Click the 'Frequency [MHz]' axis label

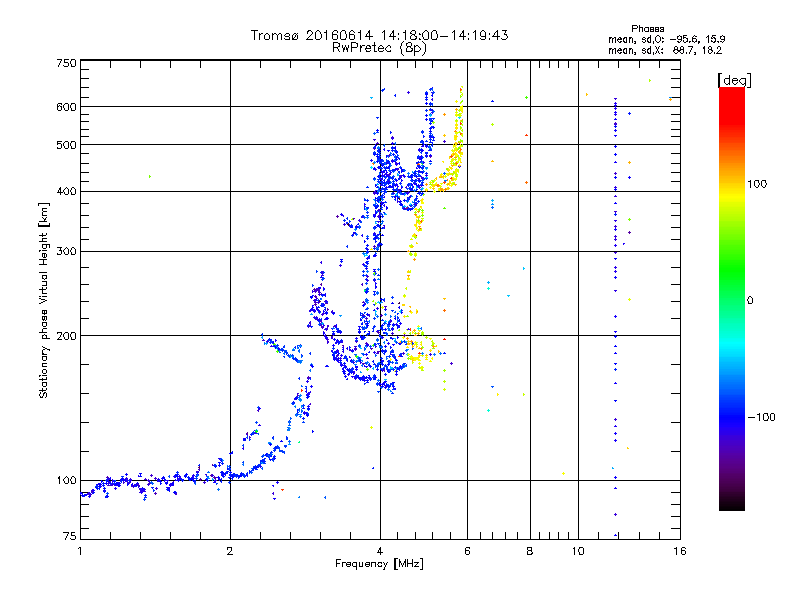[x=379, y=564]
